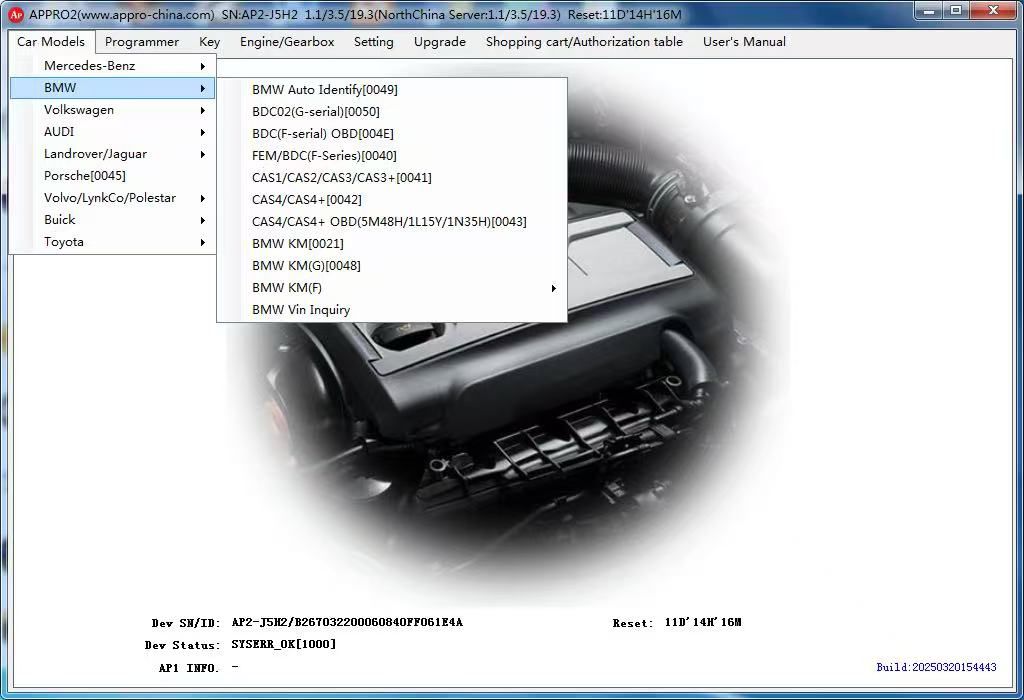Screen dimensions: 1024x700
Task: Open the Upgrade menu
Action: 439,42
